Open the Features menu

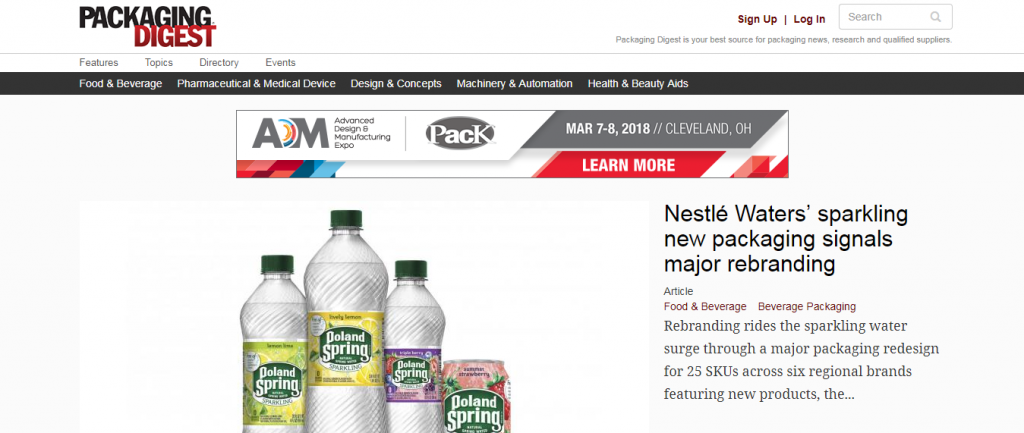(x=99, y=63)
